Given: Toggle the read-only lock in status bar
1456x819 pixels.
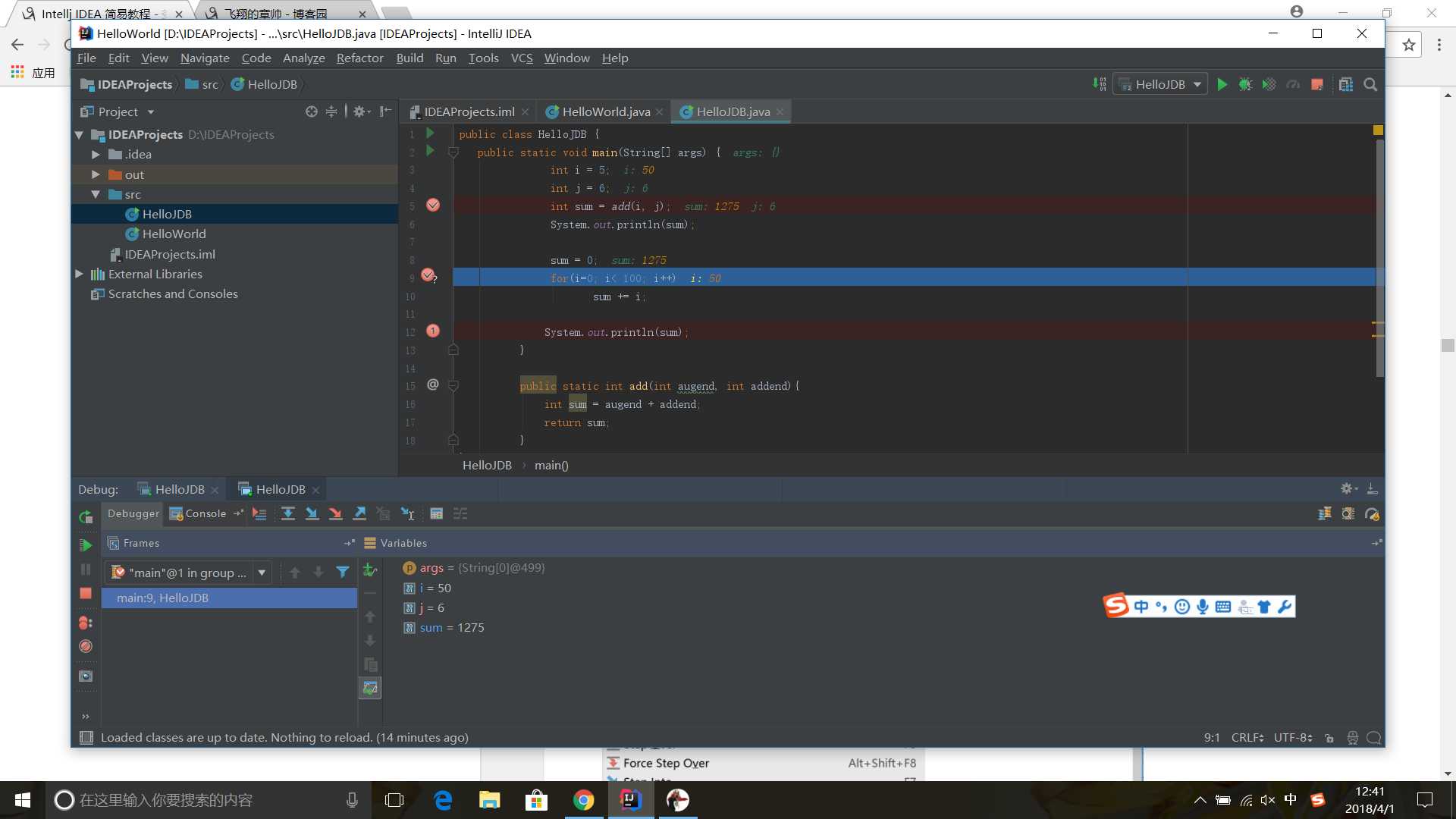Looking at the screenshot, I should click(x=1329, y=738).
